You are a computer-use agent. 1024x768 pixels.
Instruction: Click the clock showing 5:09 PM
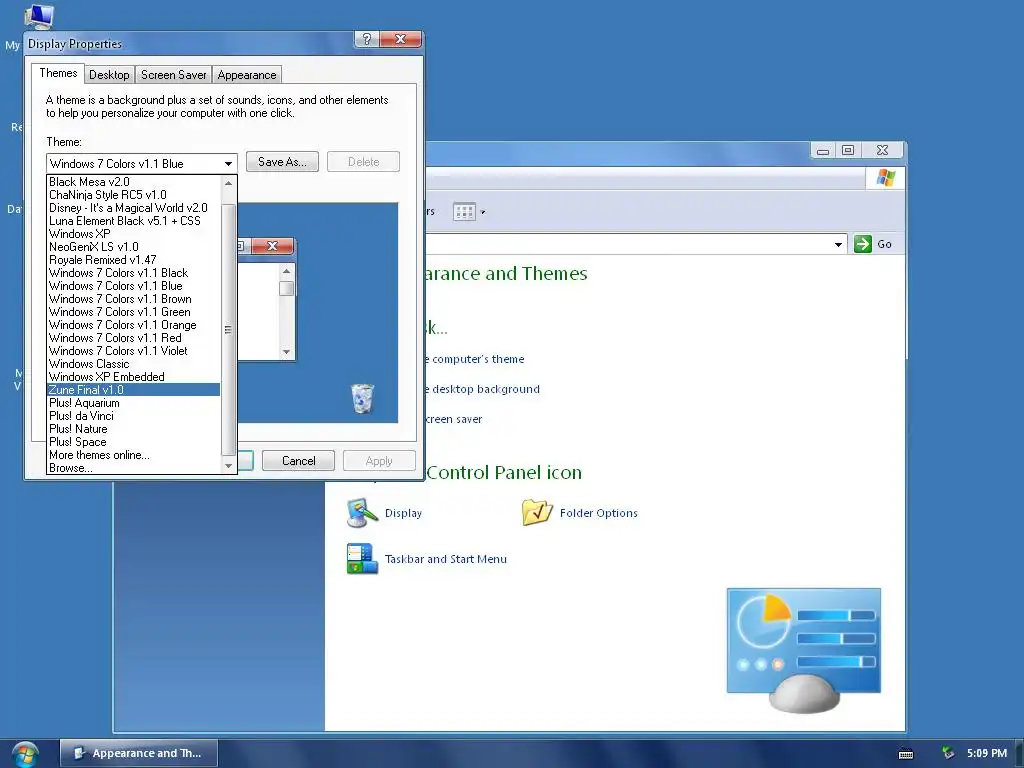[987, 753]
